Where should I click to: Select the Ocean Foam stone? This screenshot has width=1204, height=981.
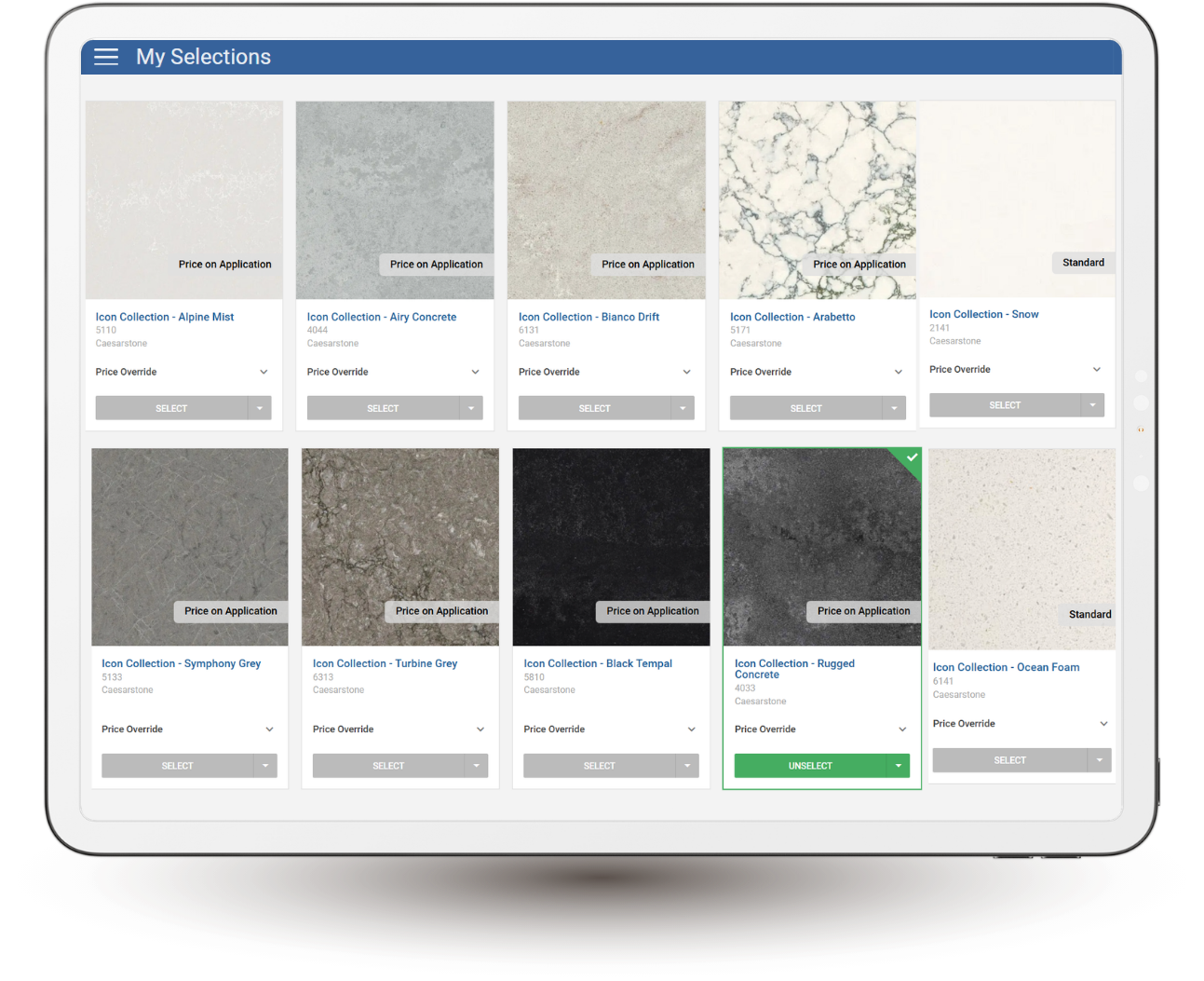coord(1009,760)
